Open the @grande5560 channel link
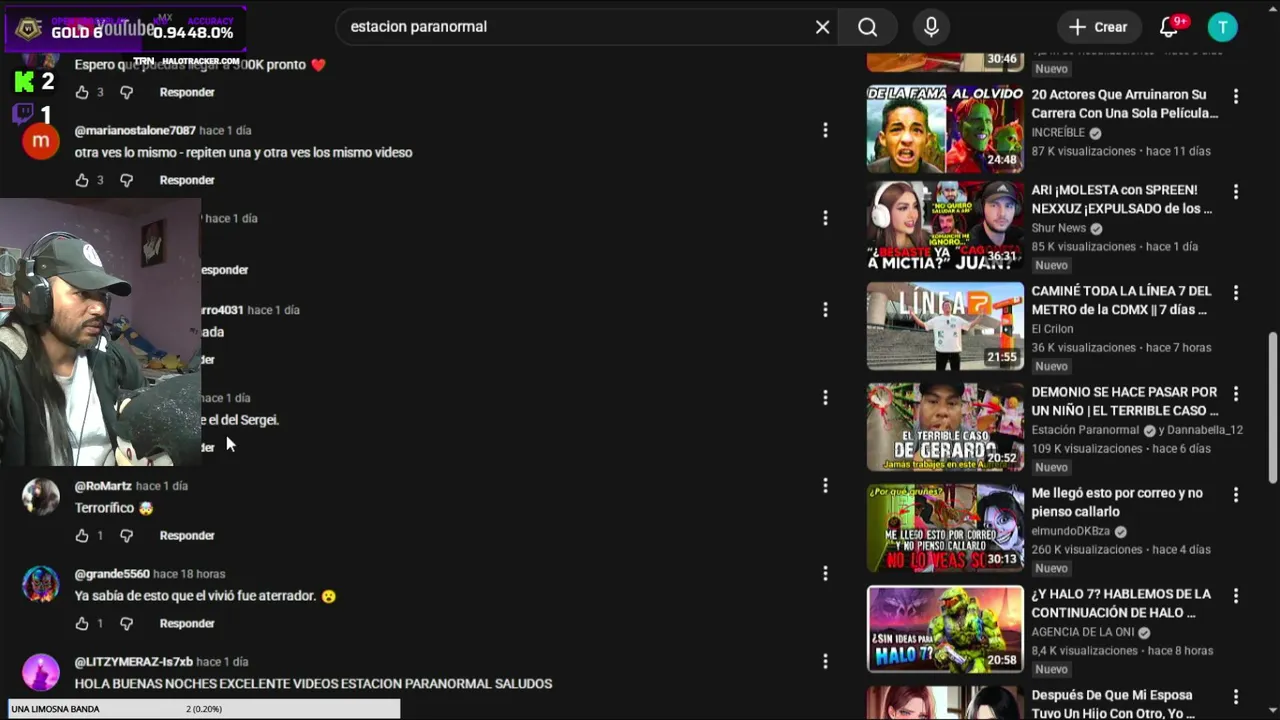The height and width of the screenshot is (720, 1280). pos(112,574)
